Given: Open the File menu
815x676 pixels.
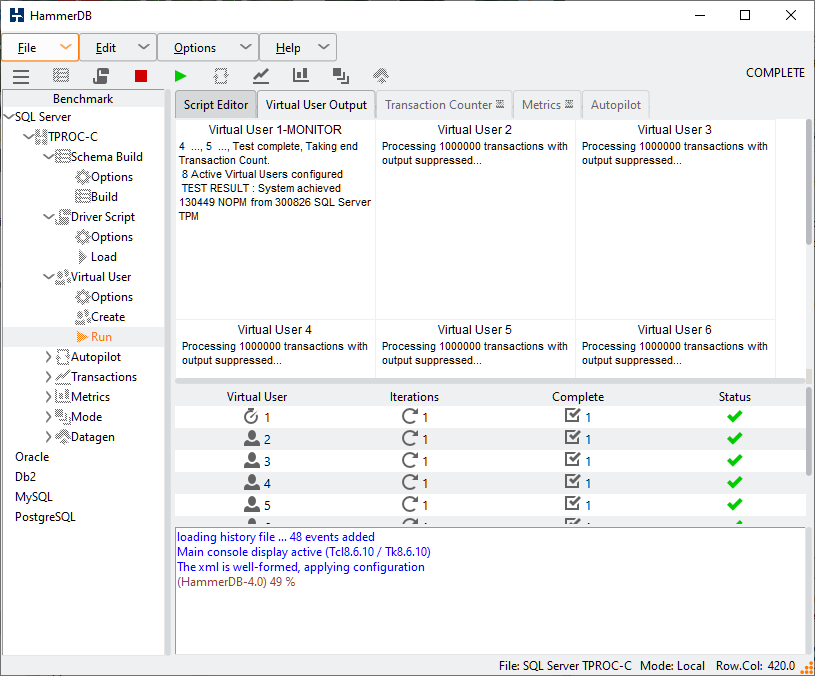Looking at the screenshot, I should 40,48.
